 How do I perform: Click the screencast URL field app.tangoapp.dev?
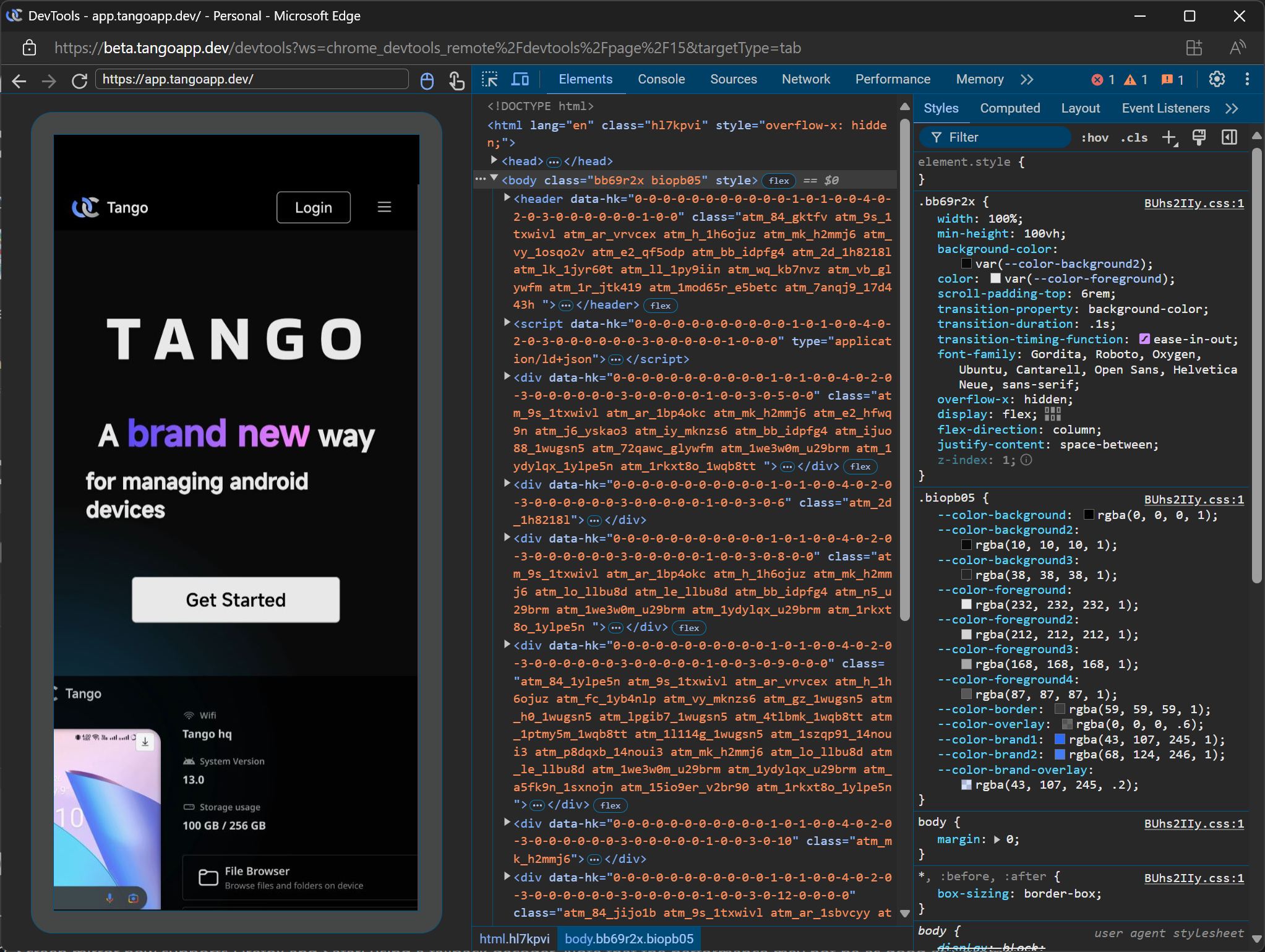252,79
